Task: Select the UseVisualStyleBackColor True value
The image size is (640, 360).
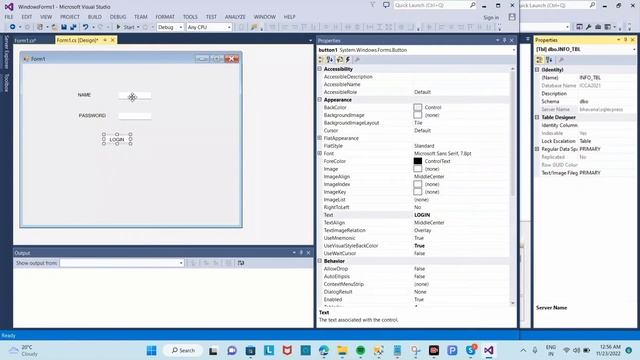Action: coord(419,246)
